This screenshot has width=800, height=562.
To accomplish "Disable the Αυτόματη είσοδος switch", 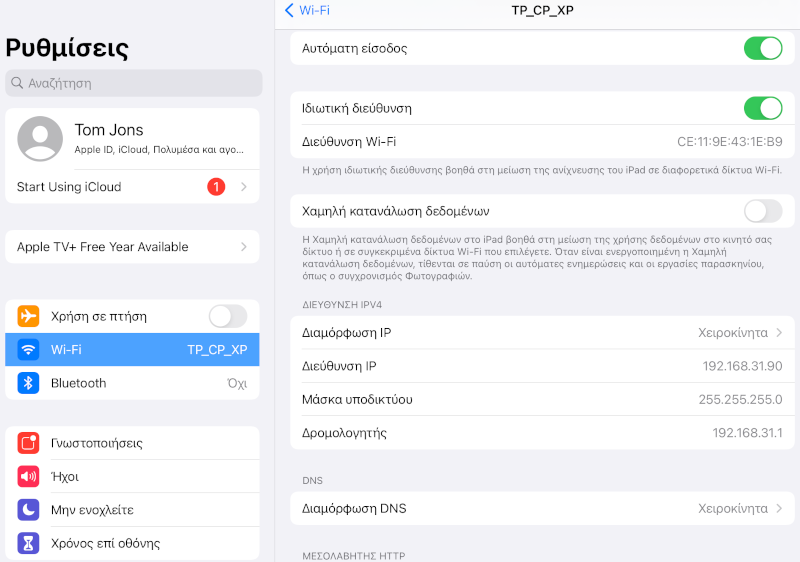I will pos(763,48).
